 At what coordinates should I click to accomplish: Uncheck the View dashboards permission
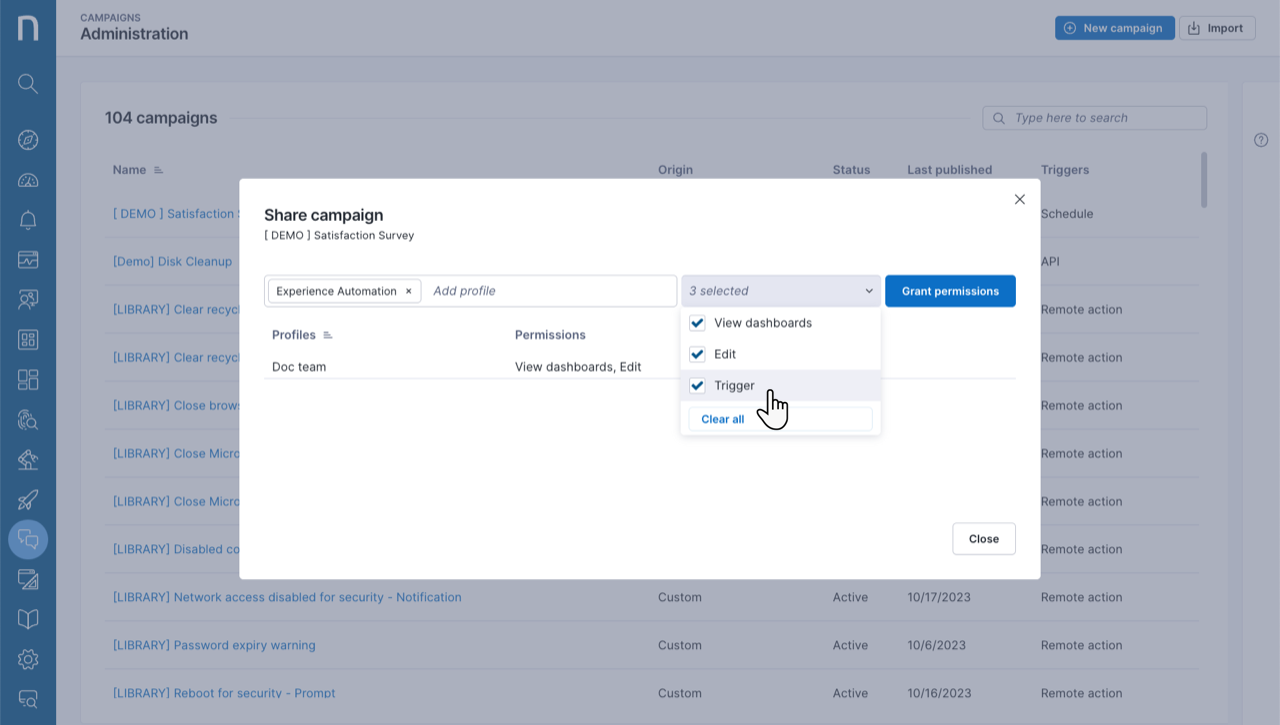tap(698, 323)
